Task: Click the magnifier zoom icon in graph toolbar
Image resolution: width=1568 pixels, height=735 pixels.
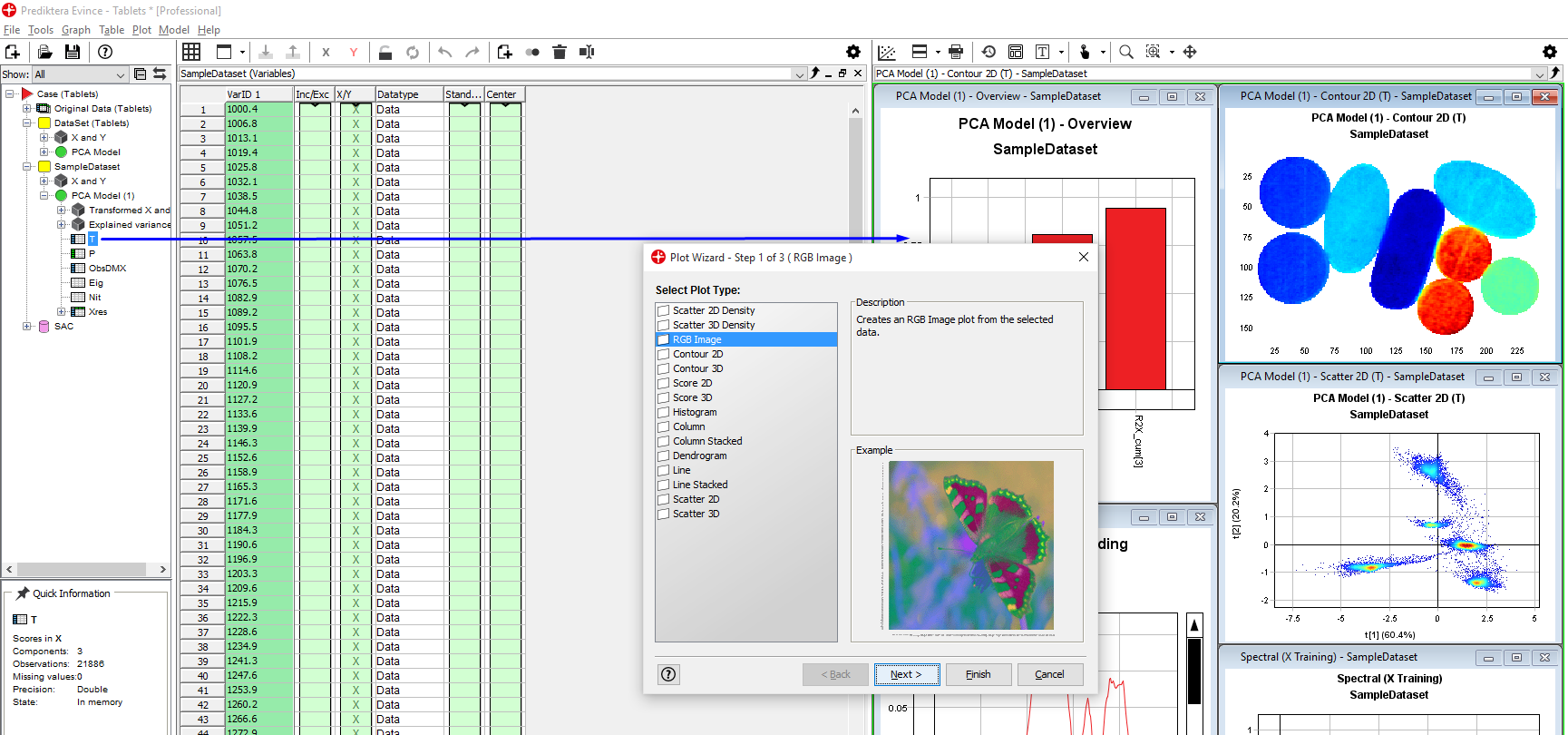Action: 1125,52
